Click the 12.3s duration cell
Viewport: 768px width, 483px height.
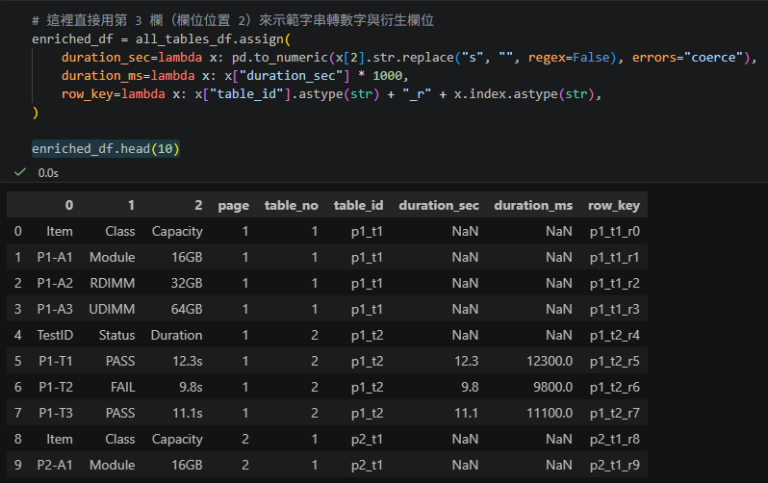(187, 361)
